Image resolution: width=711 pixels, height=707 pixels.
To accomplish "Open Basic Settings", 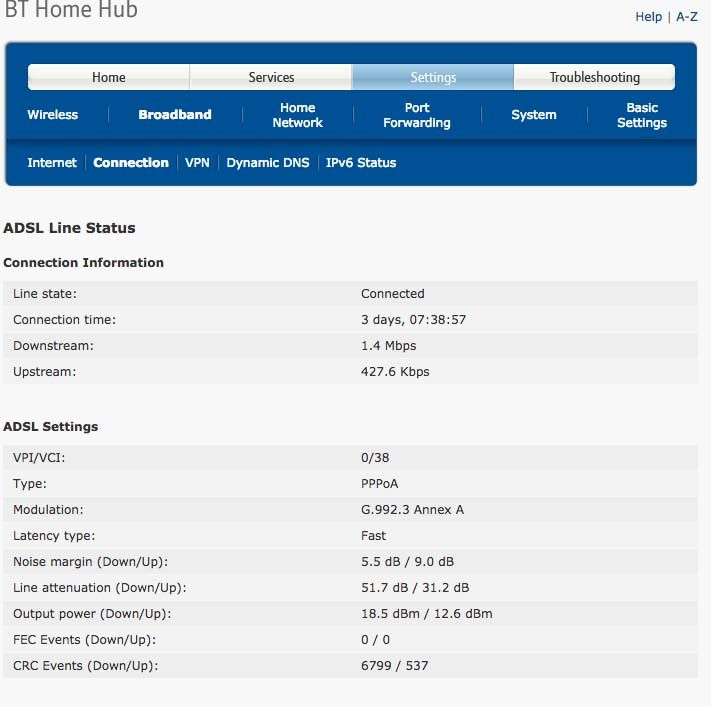I will tap(642, 115).
